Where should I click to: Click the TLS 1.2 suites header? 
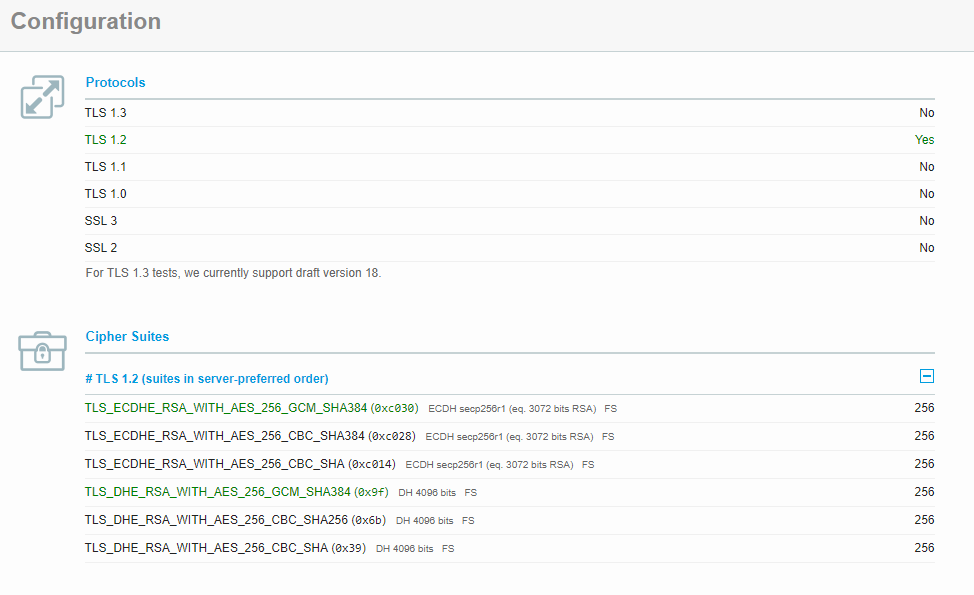(x=207, y=378)
